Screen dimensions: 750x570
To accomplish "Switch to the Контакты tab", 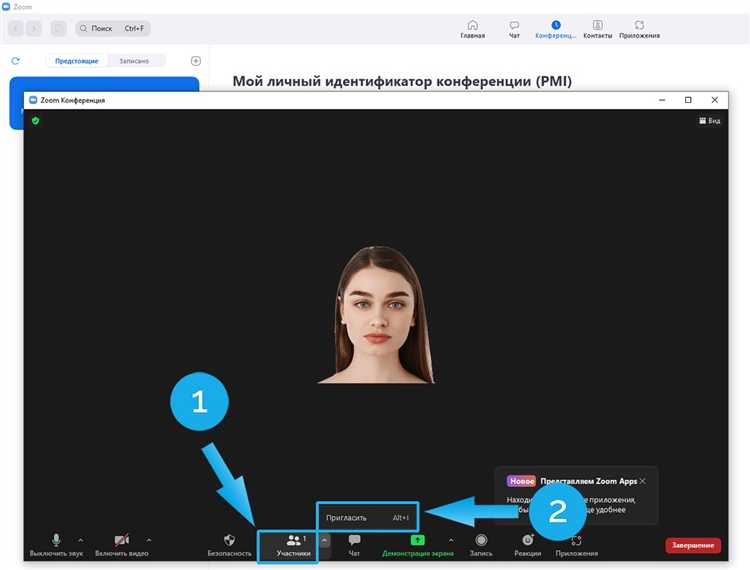I will click(x=598, y=29).
